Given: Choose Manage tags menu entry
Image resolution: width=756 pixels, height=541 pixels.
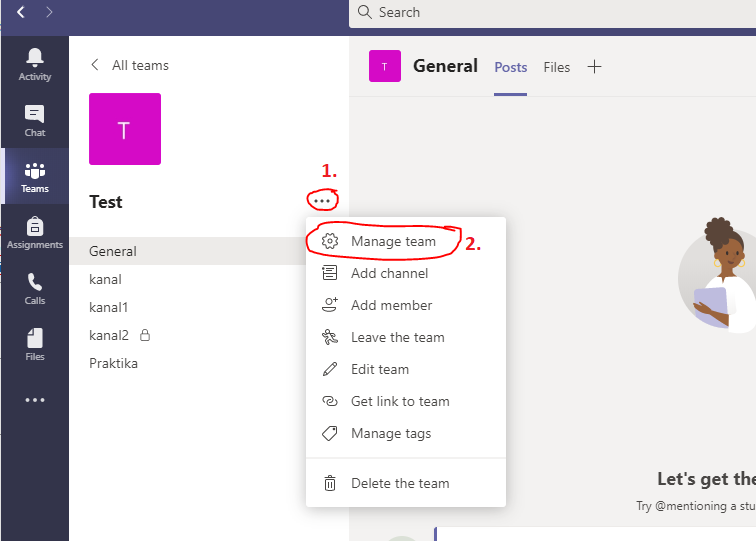Looking at the screenshot, I should click(x=406, y=433).
